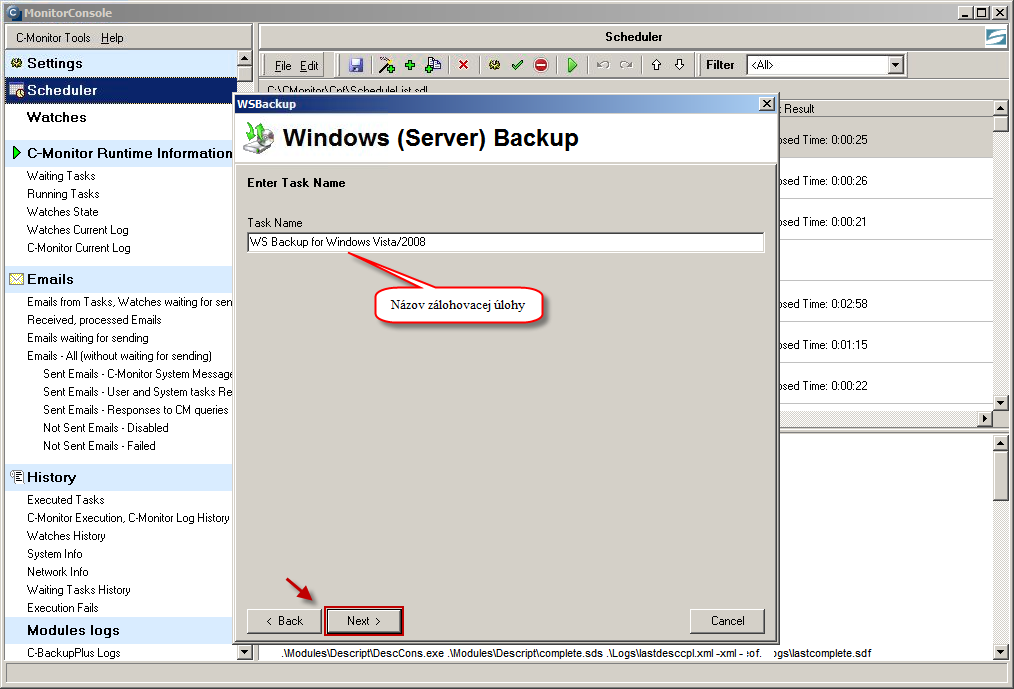Go back to the previous wizard step
This screenshot has height=689, width=1014.
click(284, 621)
